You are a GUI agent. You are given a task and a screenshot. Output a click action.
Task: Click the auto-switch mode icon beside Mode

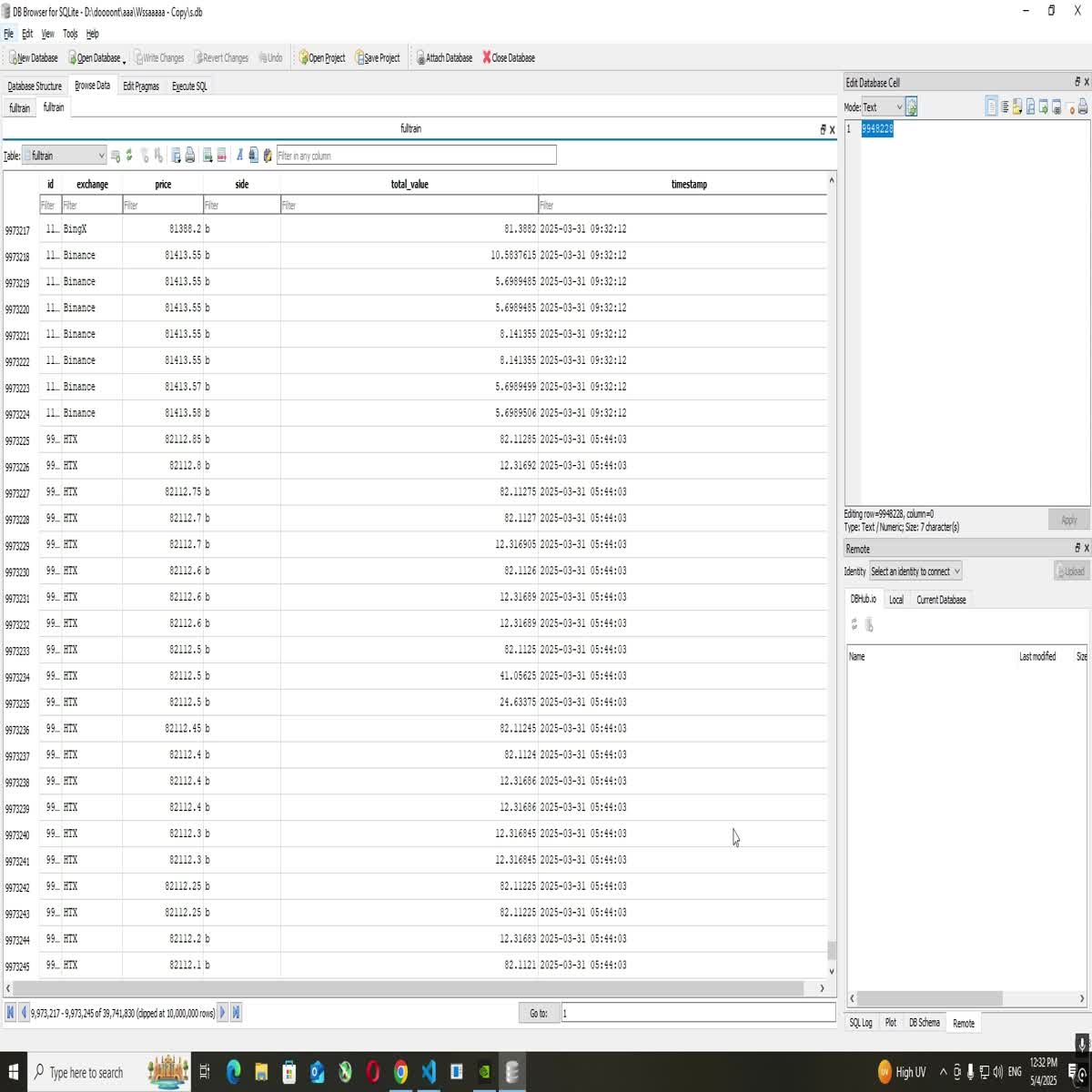pos(911,106)
